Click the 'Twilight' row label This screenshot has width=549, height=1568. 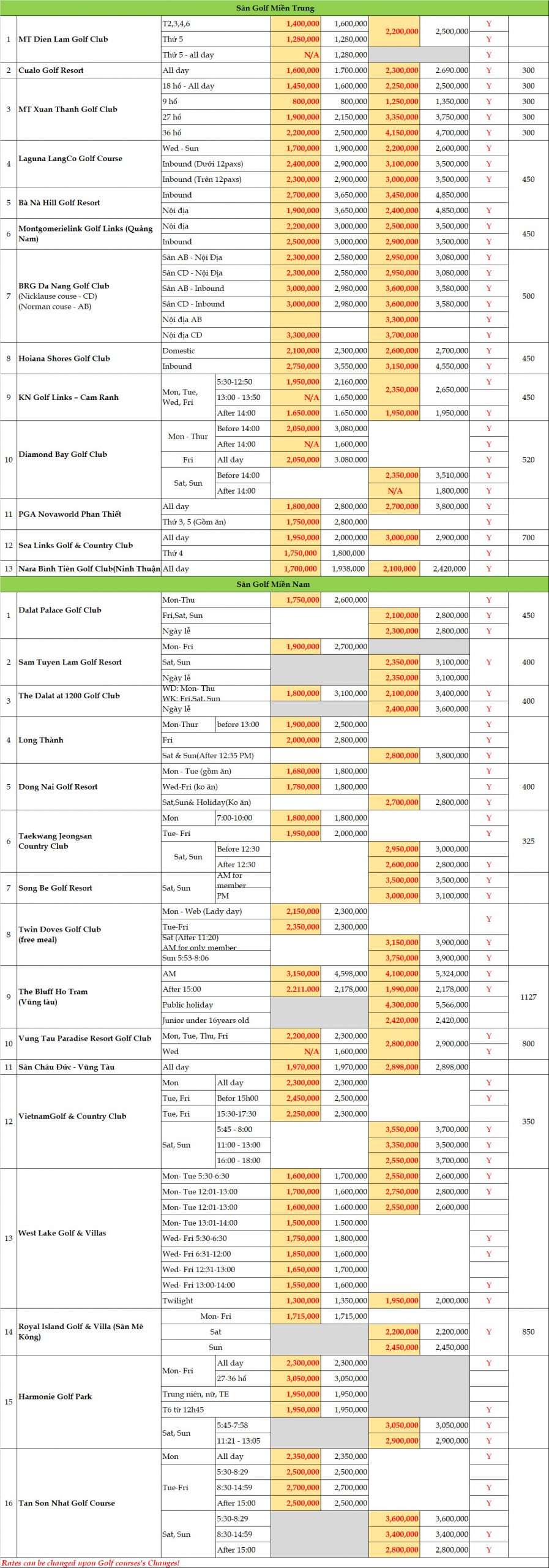pos(215,1300)
